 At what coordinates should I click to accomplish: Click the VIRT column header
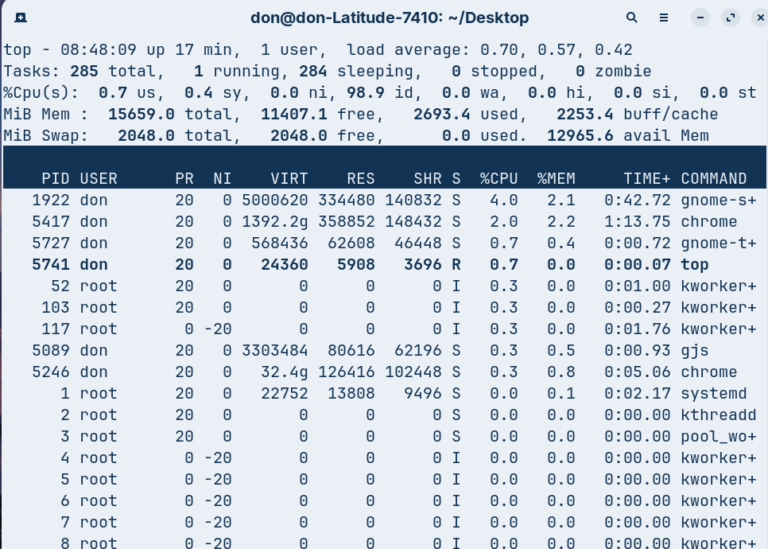point(289,178)
